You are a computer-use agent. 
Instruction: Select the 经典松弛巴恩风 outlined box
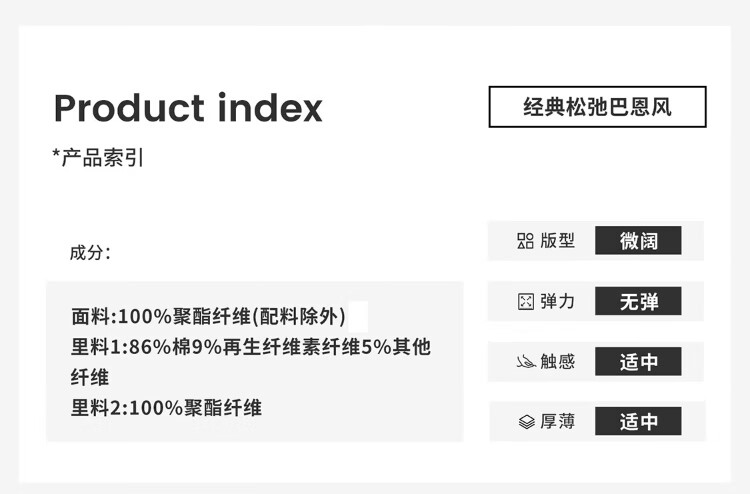[x=597, y=107]
